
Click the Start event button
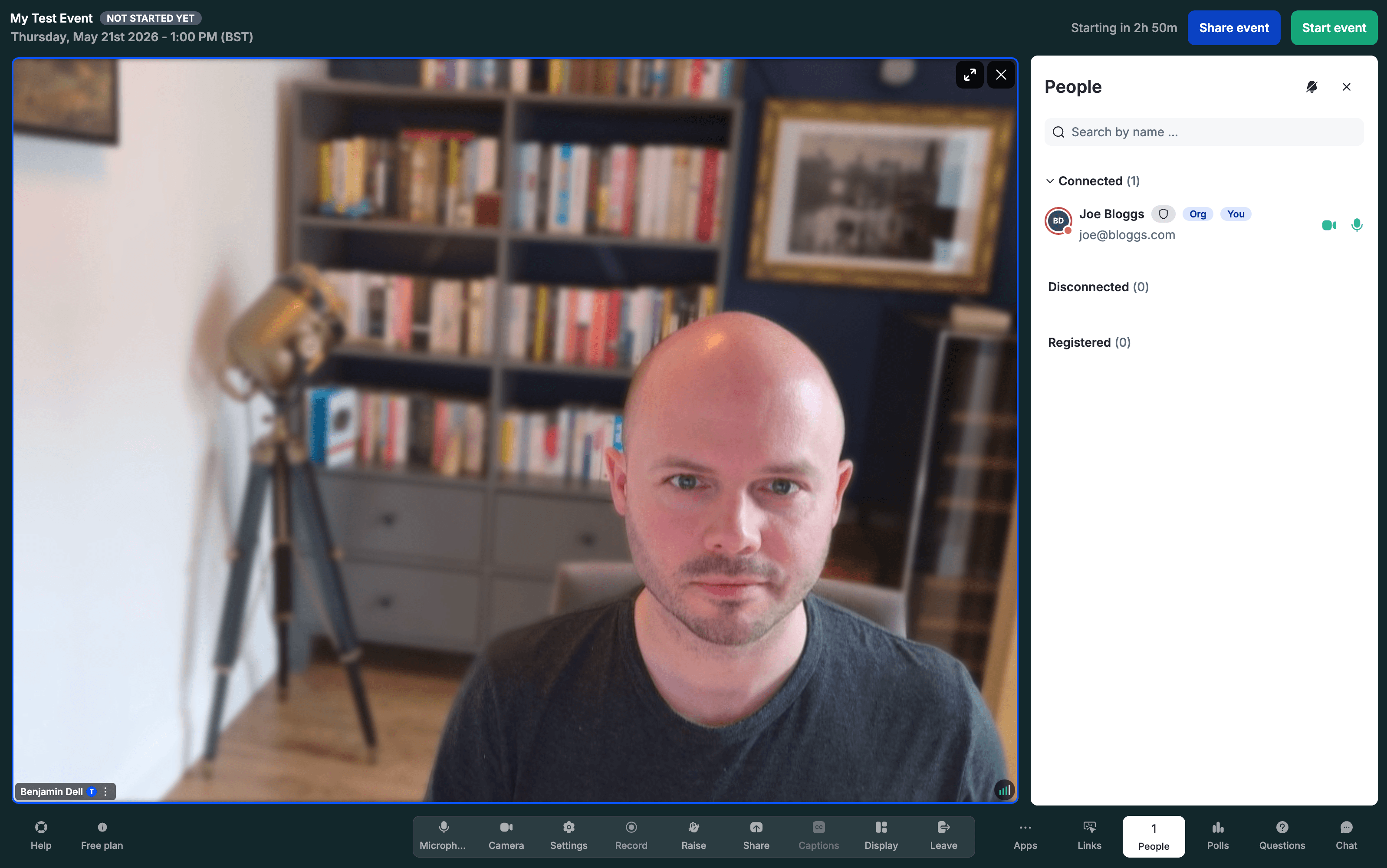click(1334, 27)
